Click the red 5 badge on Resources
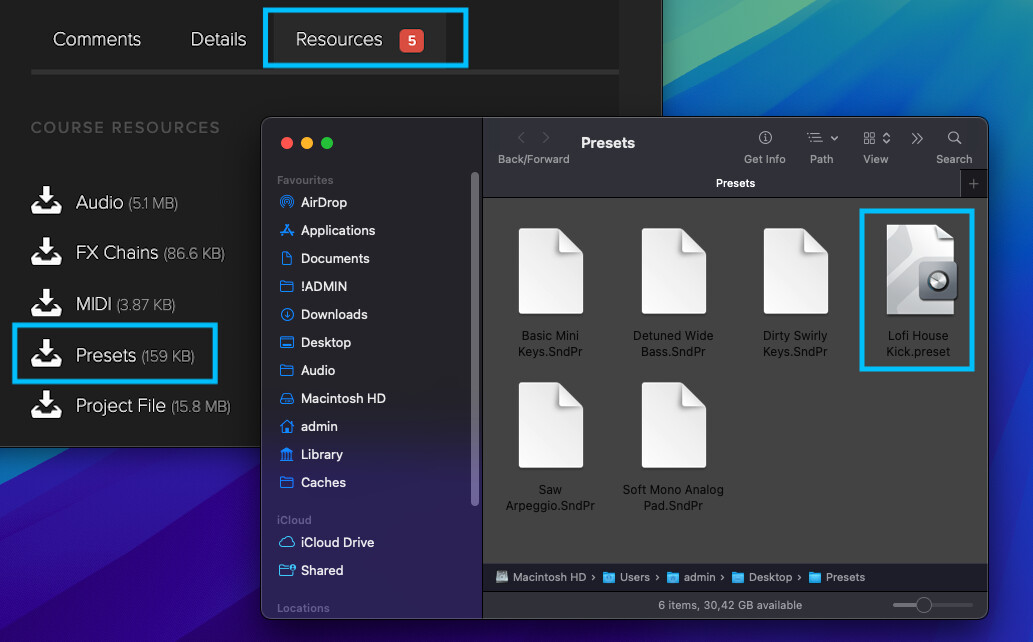 click(x=412, y=40)
